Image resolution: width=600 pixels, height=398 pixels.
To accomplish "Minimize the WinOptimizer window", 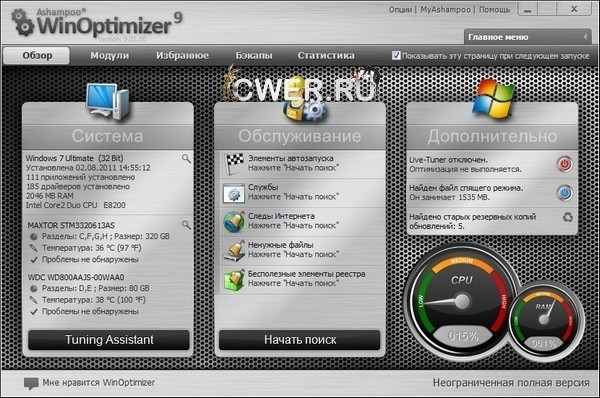I will (x=528, y=10).
